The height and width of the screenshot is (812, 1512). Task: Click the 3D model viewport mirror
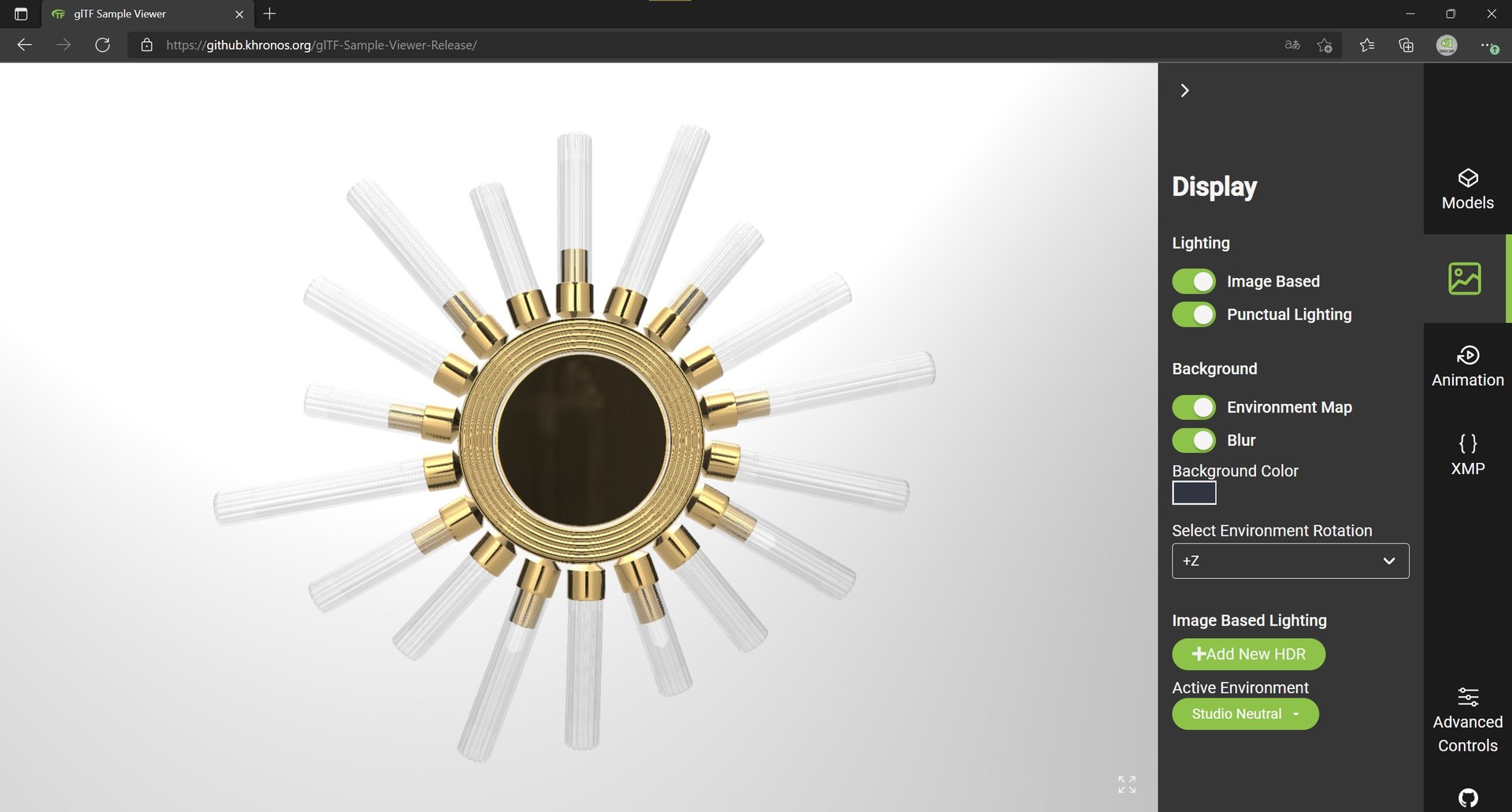click(x=581, y=440)
